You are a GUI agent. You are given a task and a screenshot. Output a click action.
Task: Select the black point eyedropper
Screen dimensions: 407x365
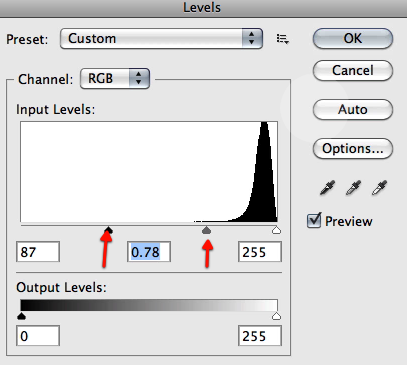(327, 187)
